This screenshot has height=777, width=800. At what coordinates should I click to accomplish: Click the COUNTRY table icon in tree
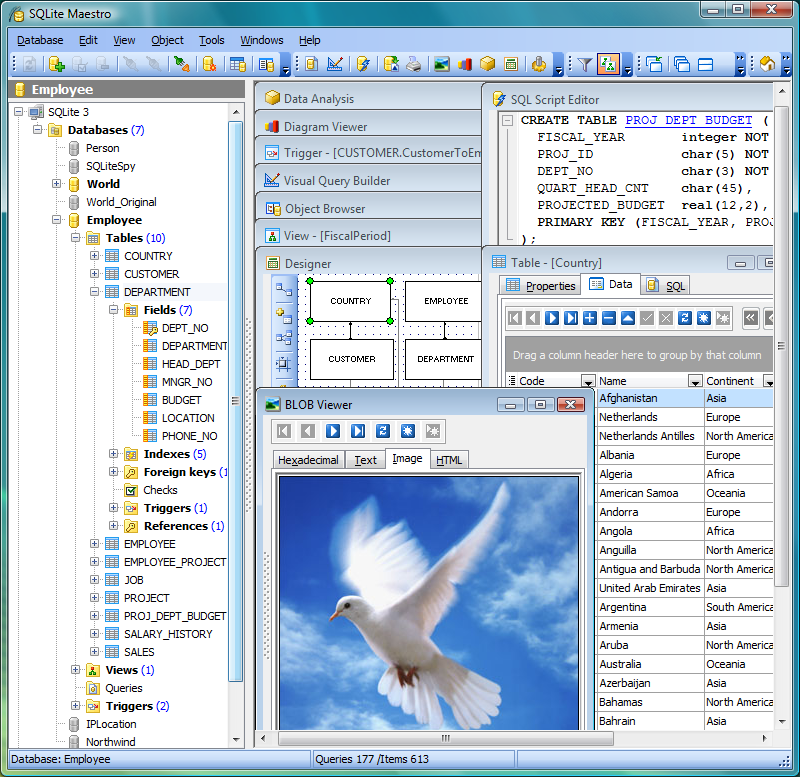[112, 256]
